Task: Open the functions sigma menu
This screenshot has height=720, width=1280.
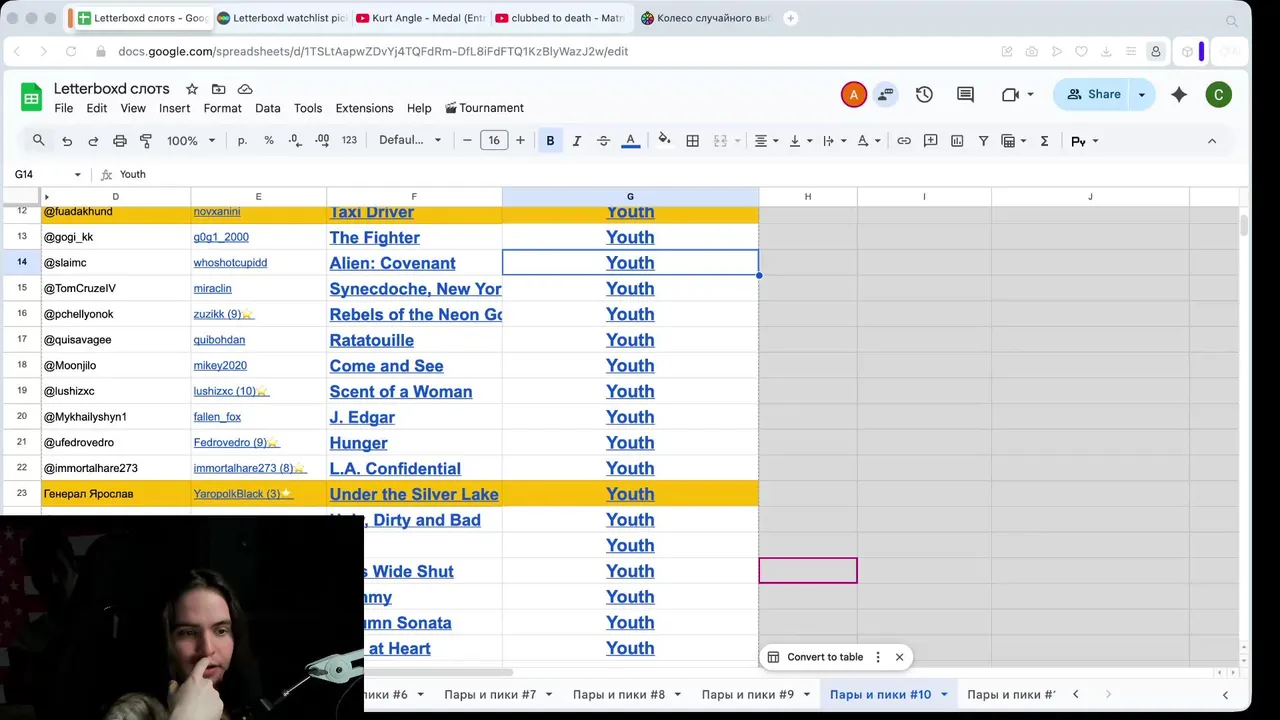Action: pos(1044,141)
